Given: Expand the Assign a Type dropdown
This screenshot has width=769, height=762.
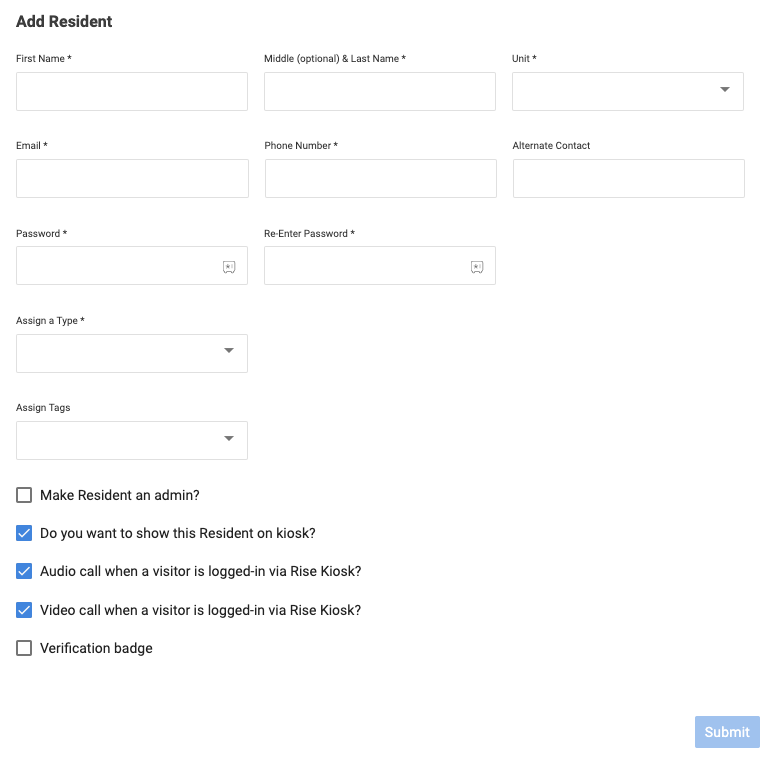Looking at the screenshot, I should 131,353.
